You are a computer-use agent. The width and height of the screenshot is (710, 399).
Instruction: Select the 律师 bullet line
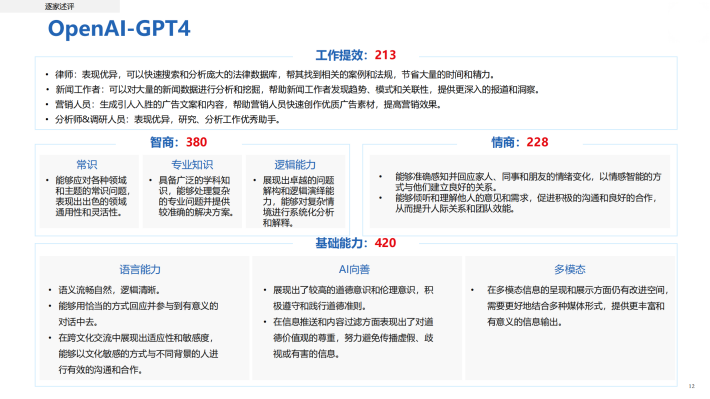click(274, 75)
